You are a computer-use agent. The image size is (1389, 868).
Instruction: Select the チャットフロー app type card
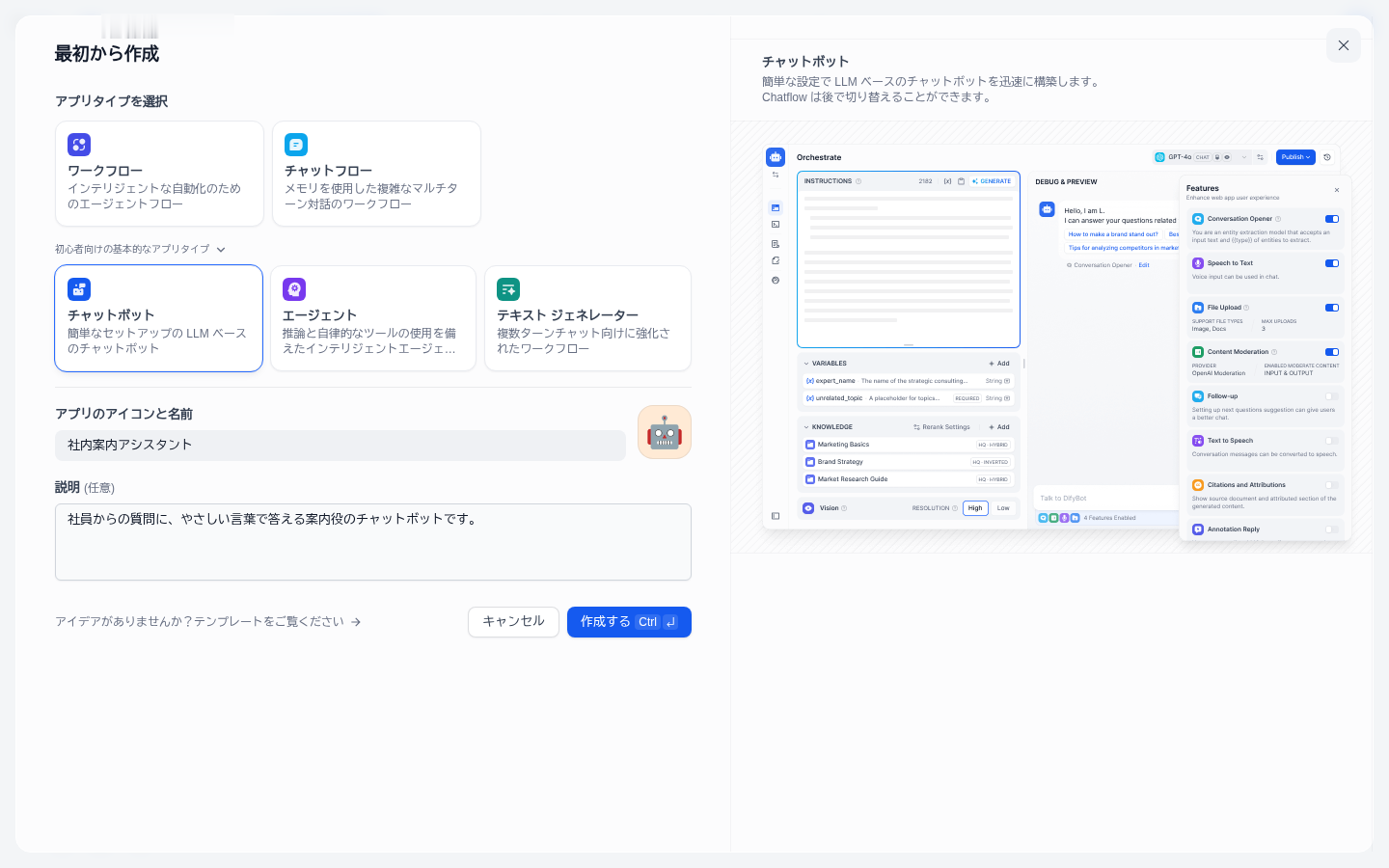pyautogui.click(x=376, y=174)
